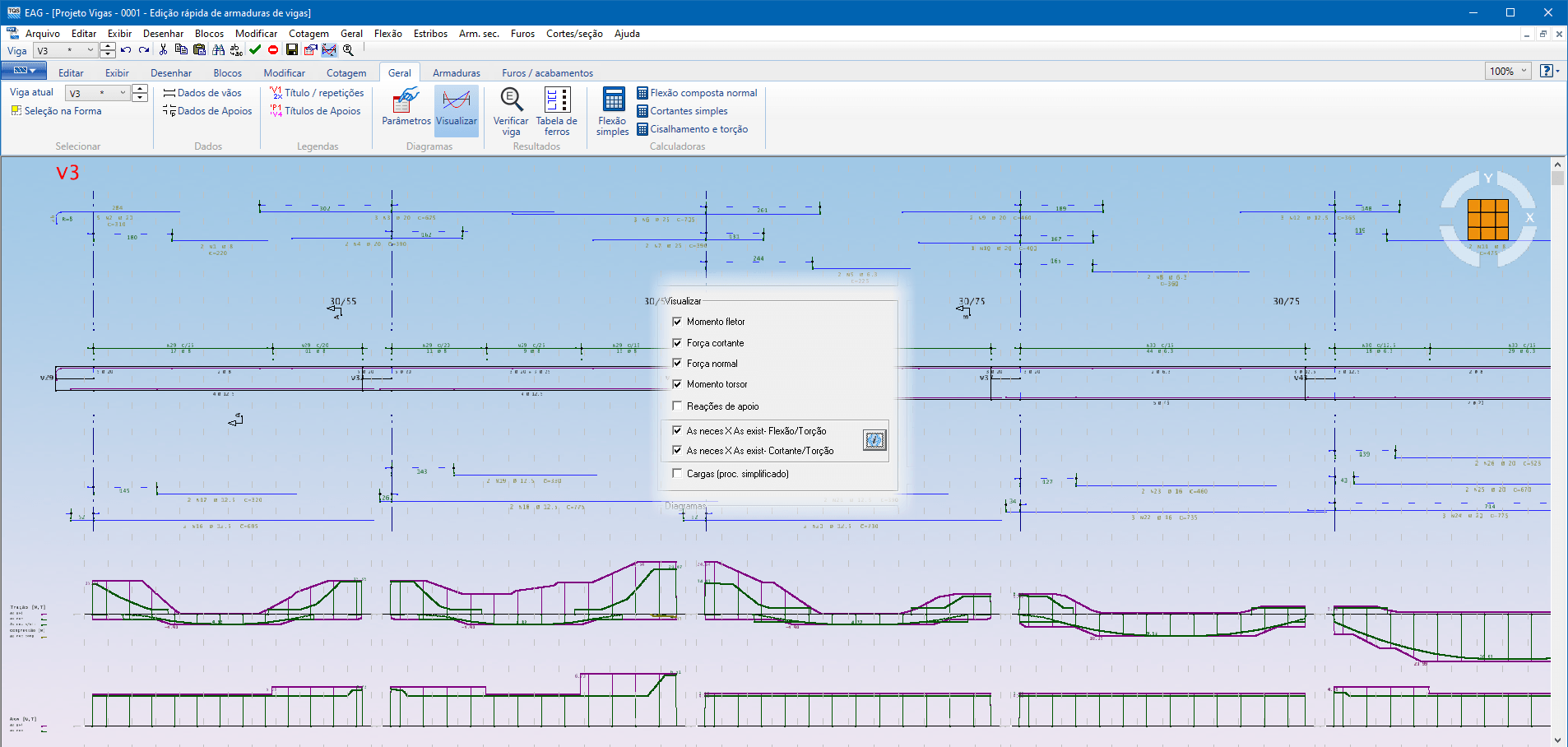The image size is (1568, 747).
Task: Switch to the Desenhar ribbon tab
Action: (171, 73)
